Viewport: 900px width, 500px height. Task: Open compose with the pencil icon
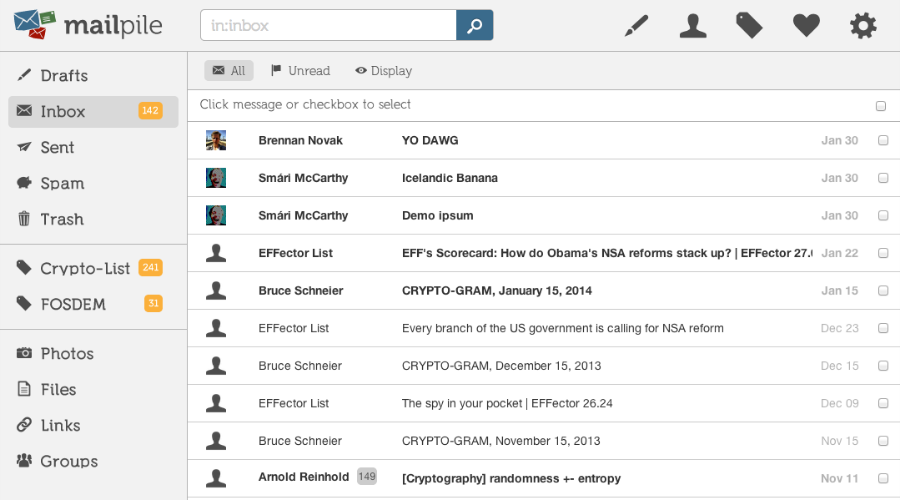[x=637, y=25]
